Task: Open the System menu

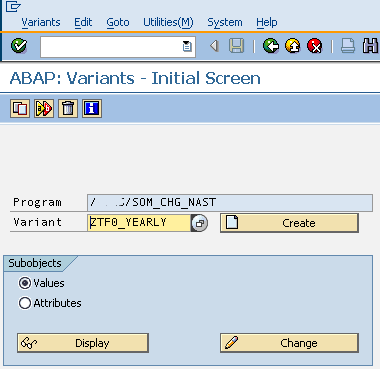Action: pos(225,22)
